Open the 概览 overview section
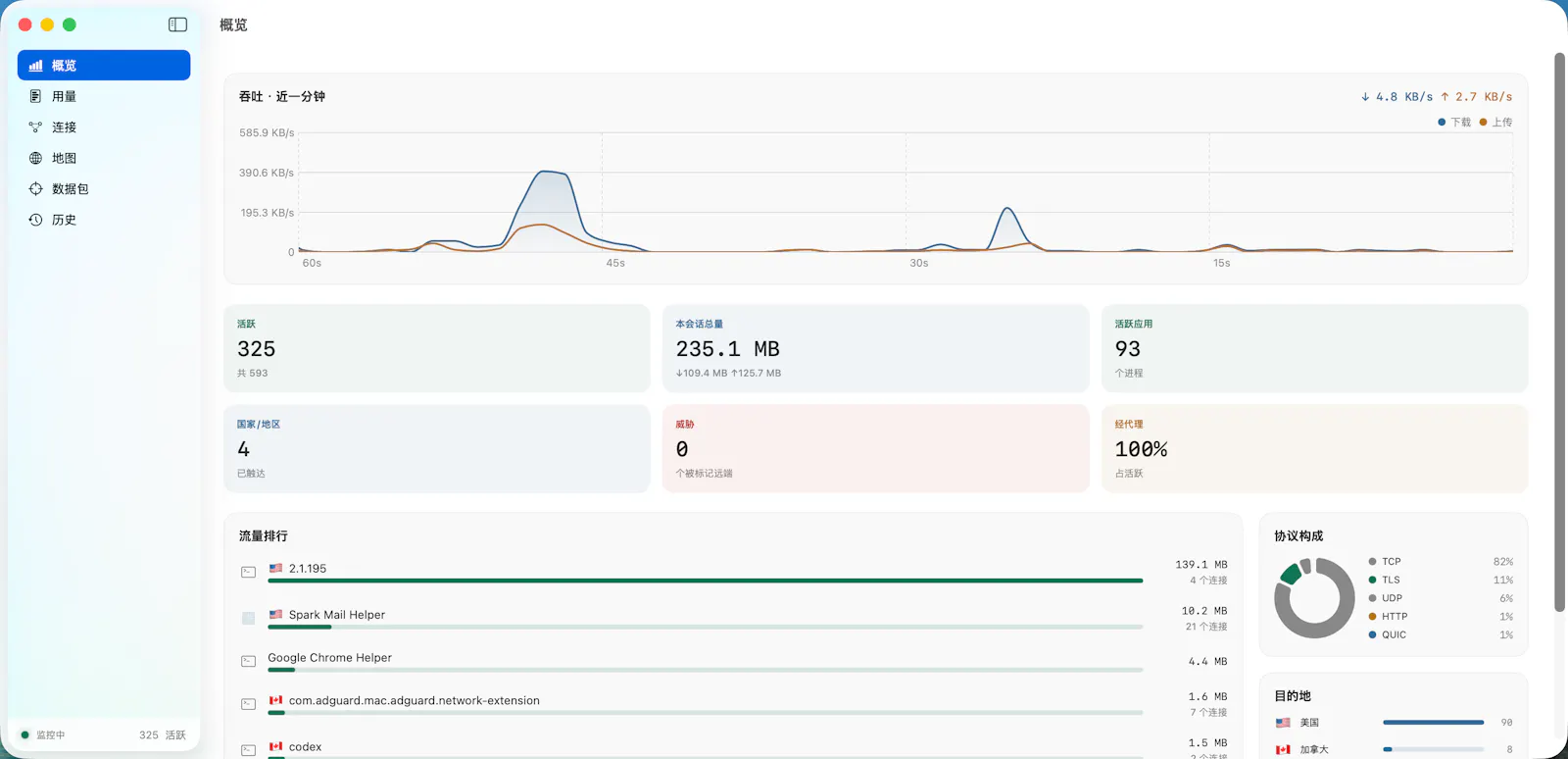Viewport: 1568px width, 759px height. [104, 66]
